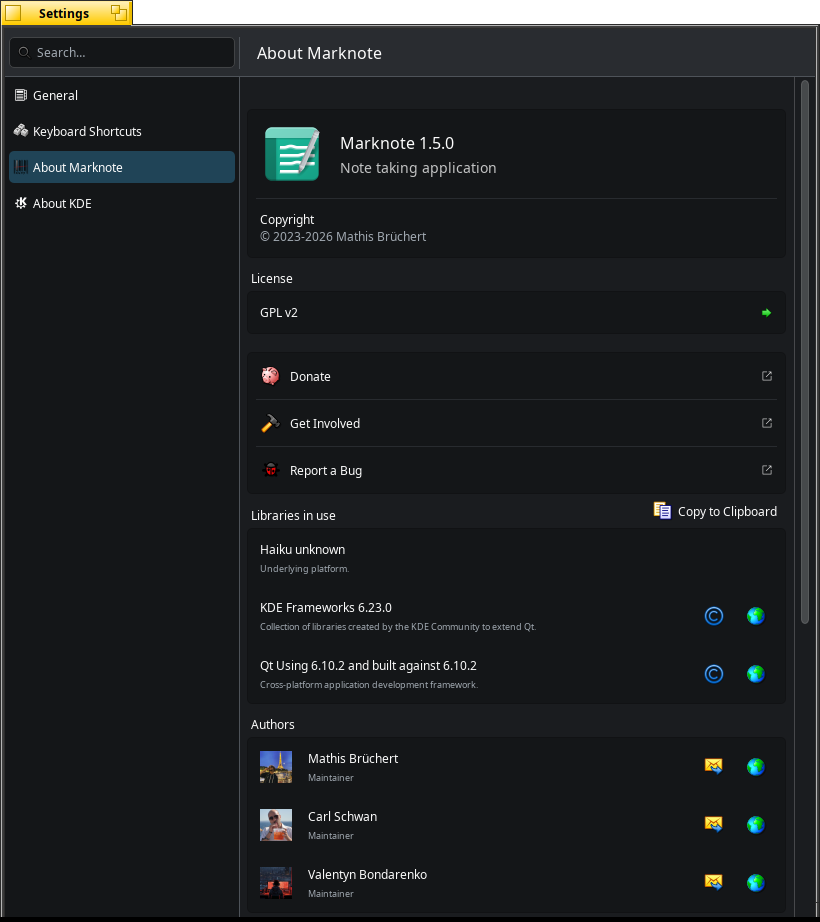This screenshot has height=922, width=820.
Task: Open Carl Schwan's website globe icon
Action: 756,825
